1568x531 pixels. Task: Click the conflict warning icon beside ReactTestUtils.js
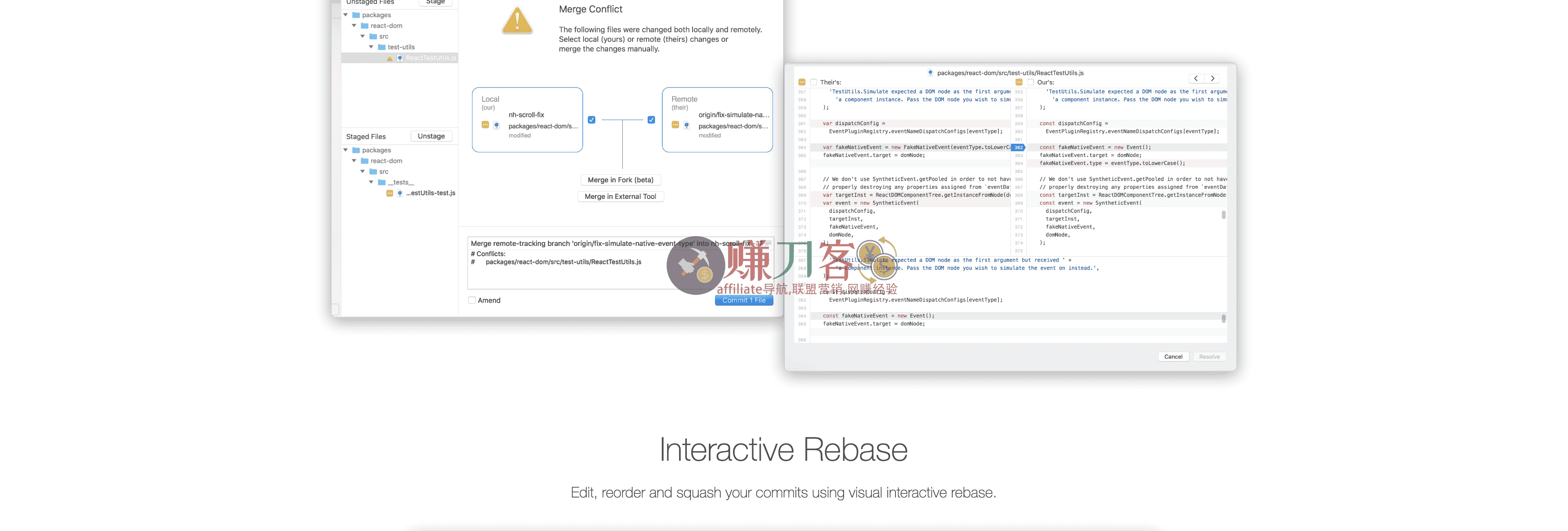click(390, 58)
